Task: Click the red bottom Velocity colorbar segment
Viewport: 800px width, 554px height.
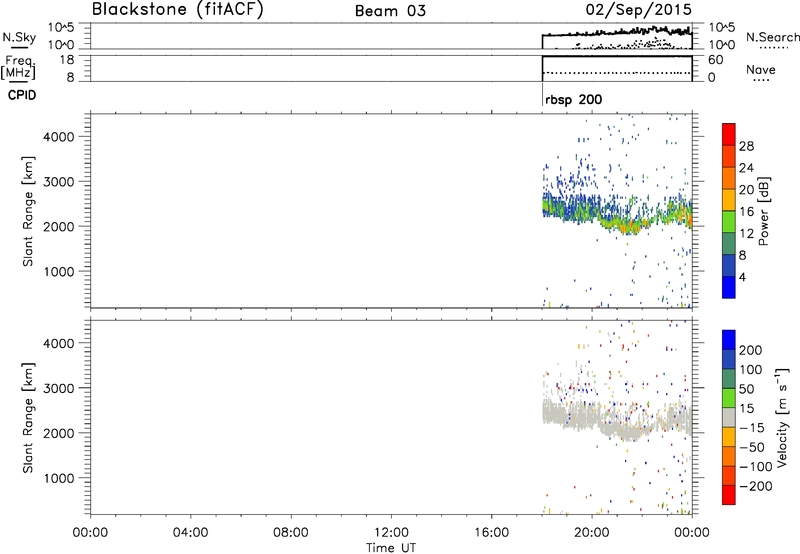Action: tap(729, 495)
